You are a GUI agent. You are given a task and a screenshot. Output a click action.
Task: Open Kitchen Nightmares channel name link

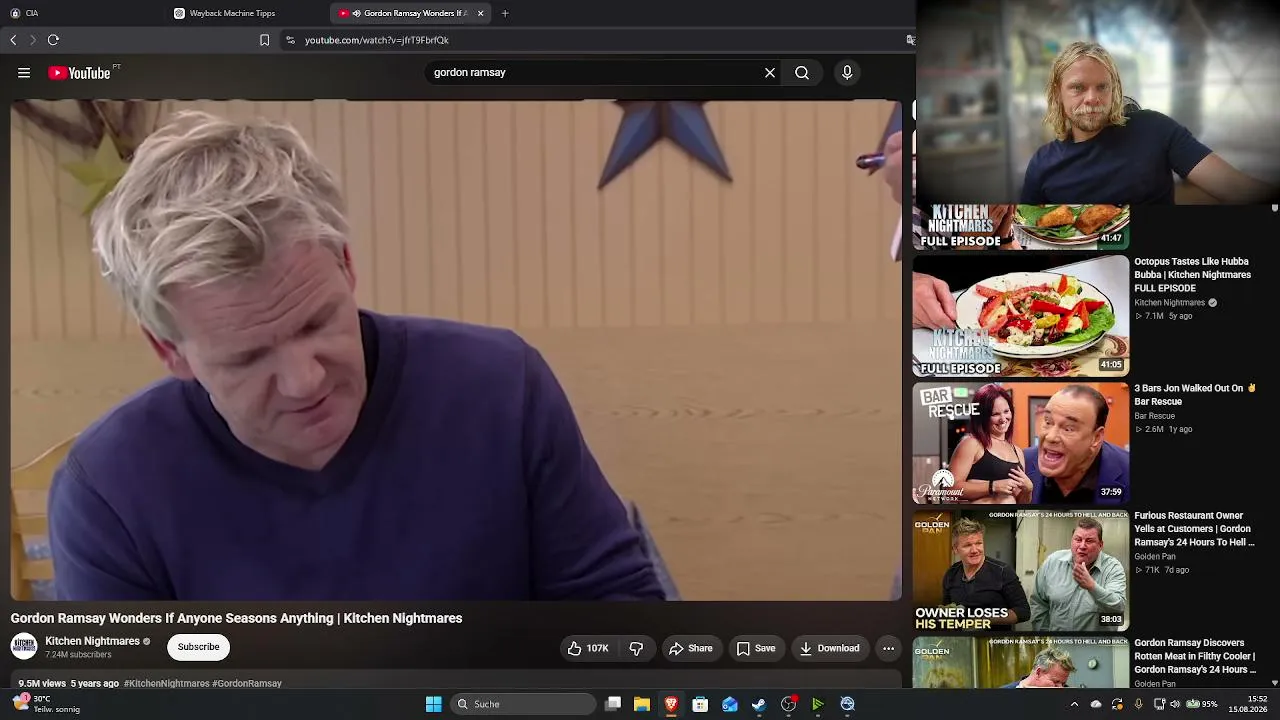[x=92, y=641]
